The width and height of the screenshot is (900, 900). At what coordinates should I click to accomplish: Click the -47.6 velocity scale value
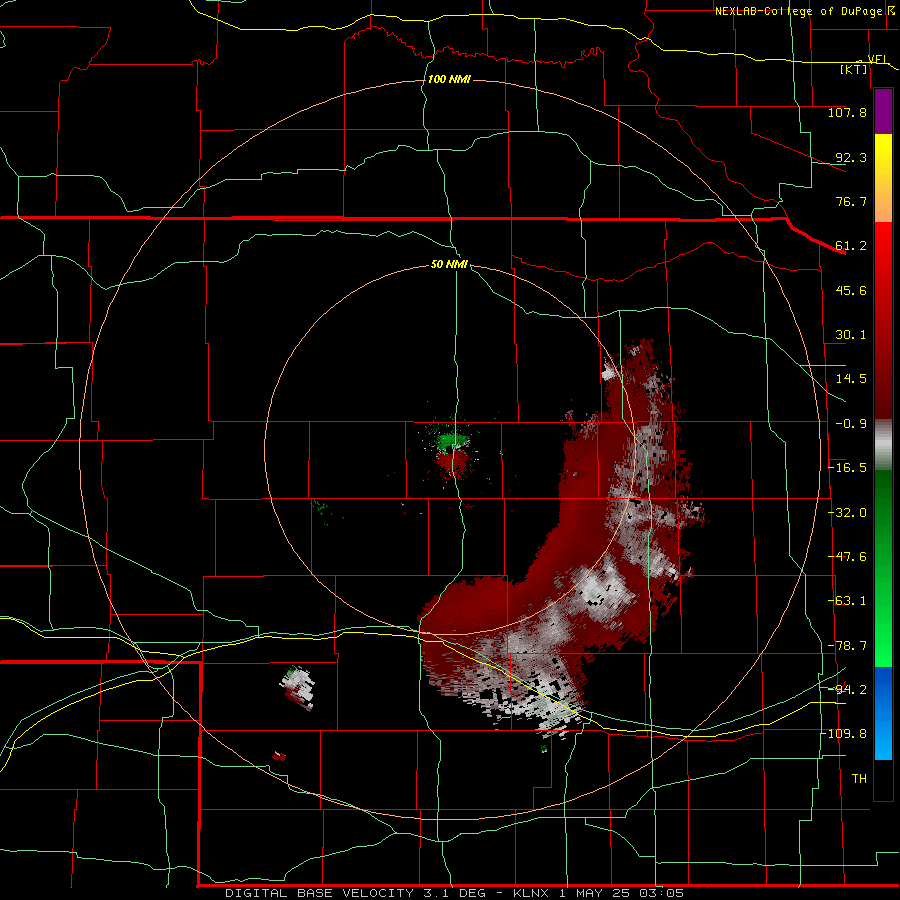click(847, 557)
